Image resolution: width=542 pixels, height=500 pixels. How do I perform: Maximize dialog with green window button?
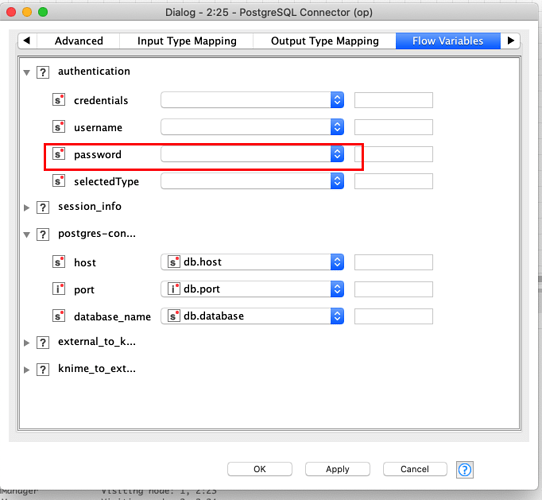[x=43, y=12]
